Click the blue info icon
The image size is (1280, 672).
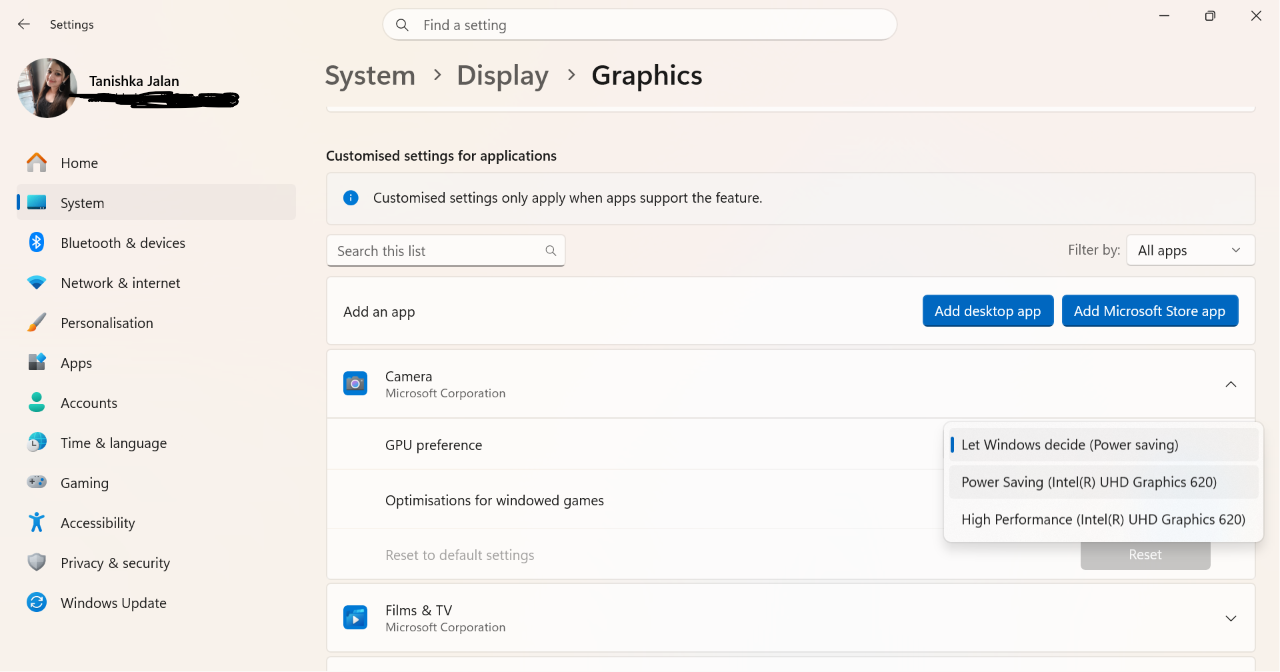pos(351,198)
